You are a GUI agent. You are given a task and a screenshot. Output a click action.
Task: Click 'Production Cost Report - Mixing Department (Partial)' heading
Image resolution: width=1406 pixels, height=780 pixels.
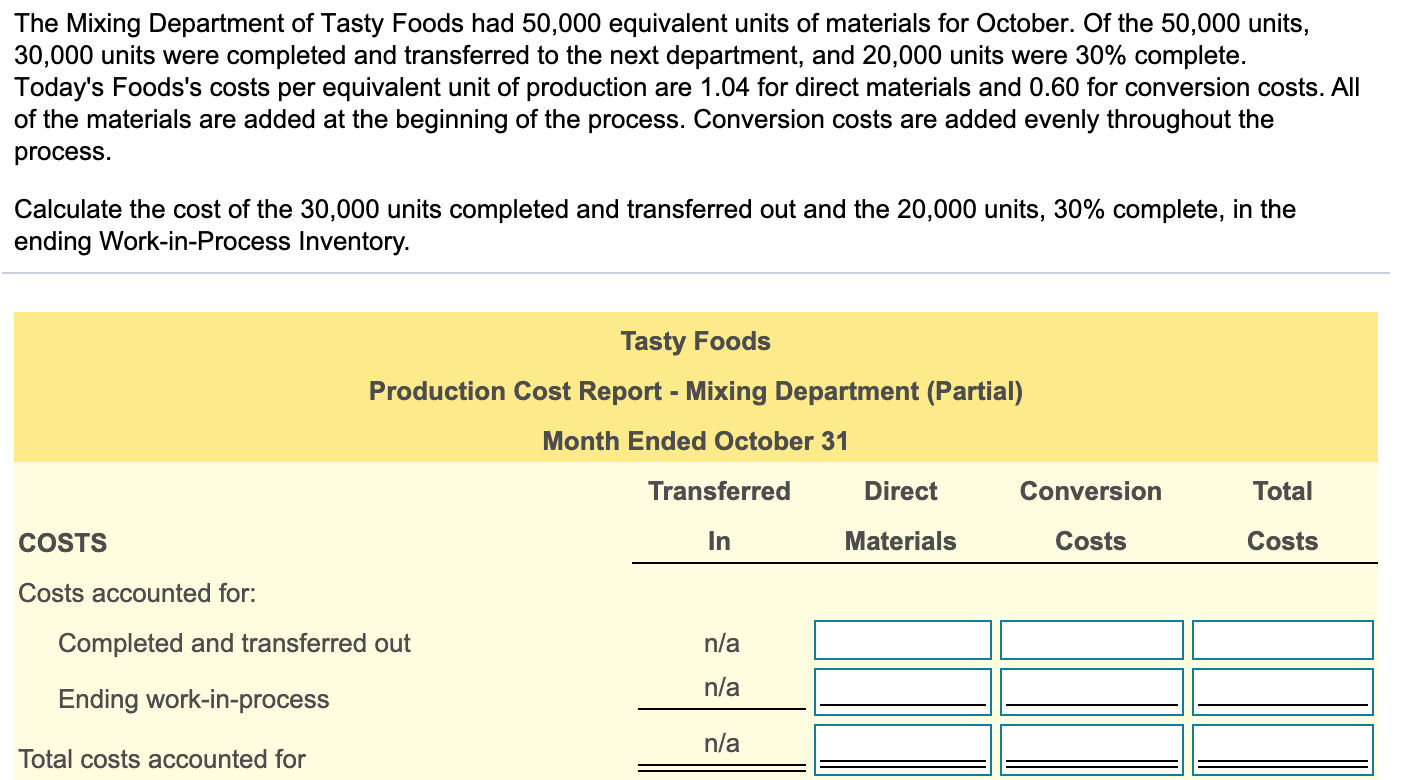click(696, 391)
